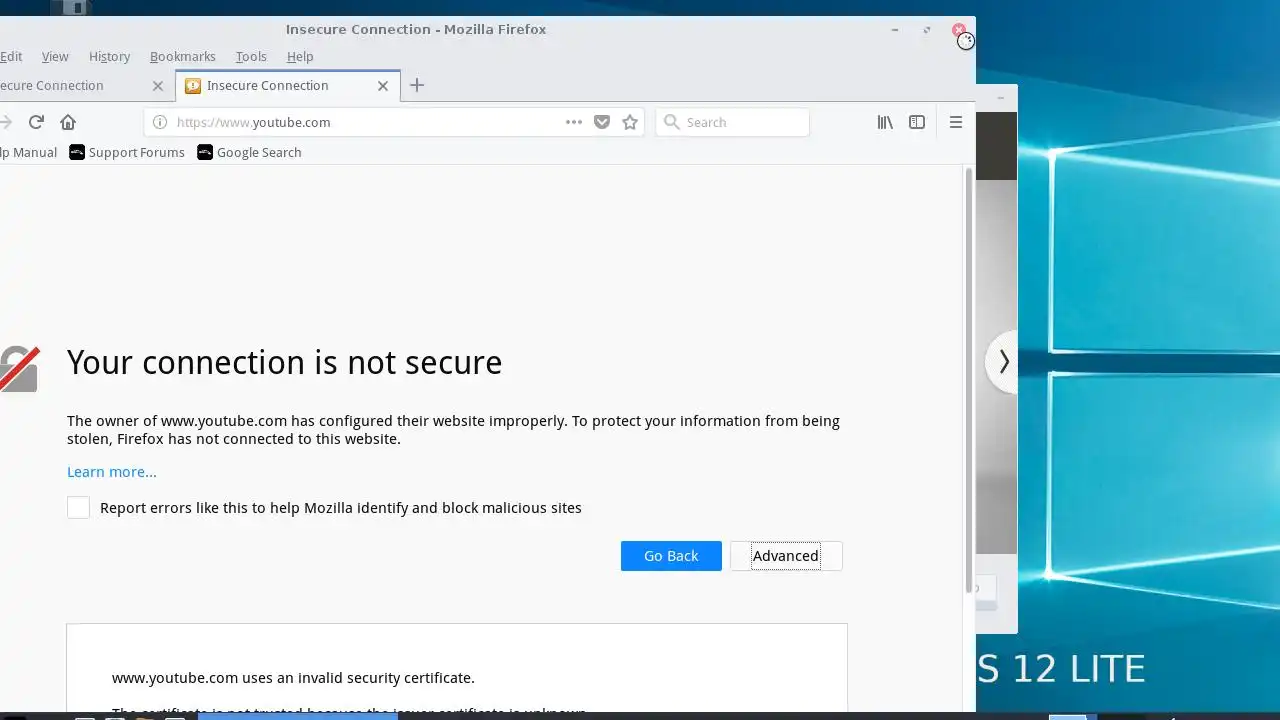Click the Go Back button
Screen dimensions: 1280x720
[671, 556]
